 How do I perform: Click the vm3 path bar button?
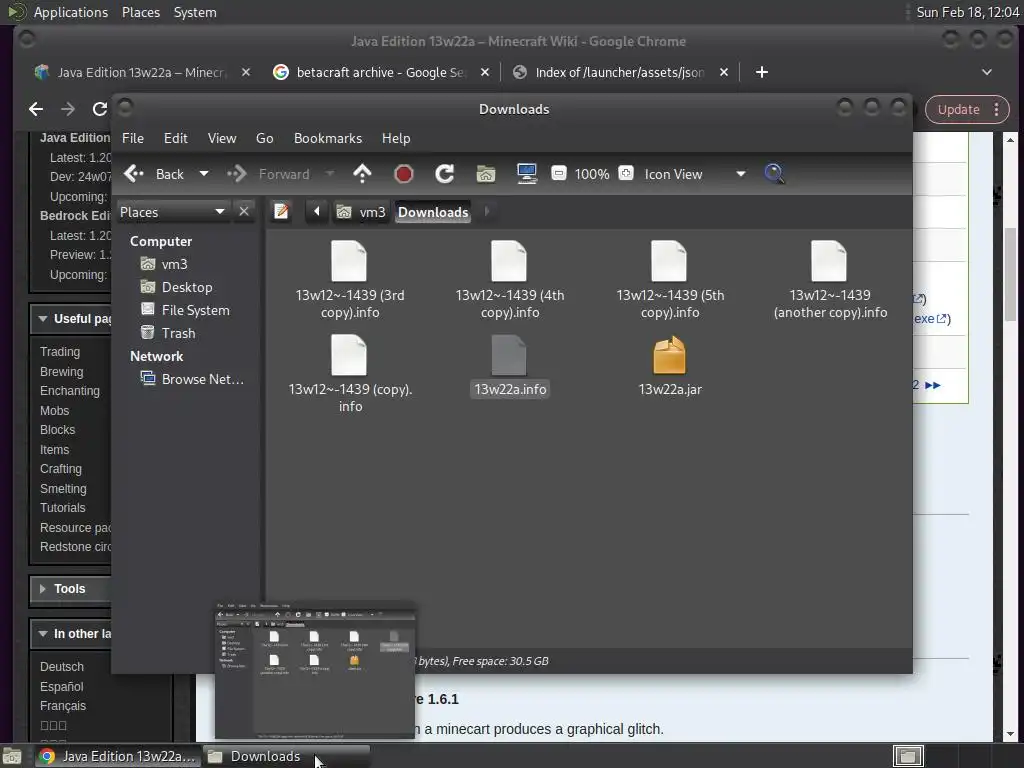[x=361, y=212]
